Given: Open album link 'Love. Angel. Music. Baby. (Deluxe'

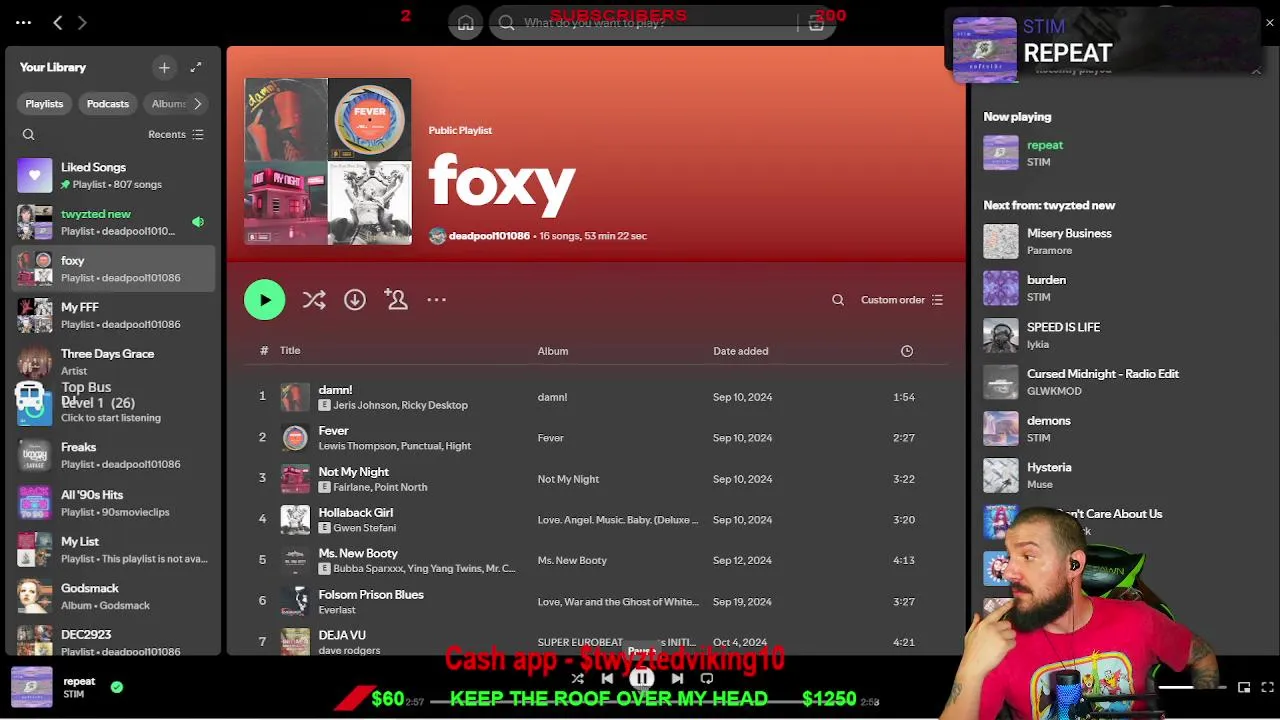Looking at the screenshot, I should [618, 520].
